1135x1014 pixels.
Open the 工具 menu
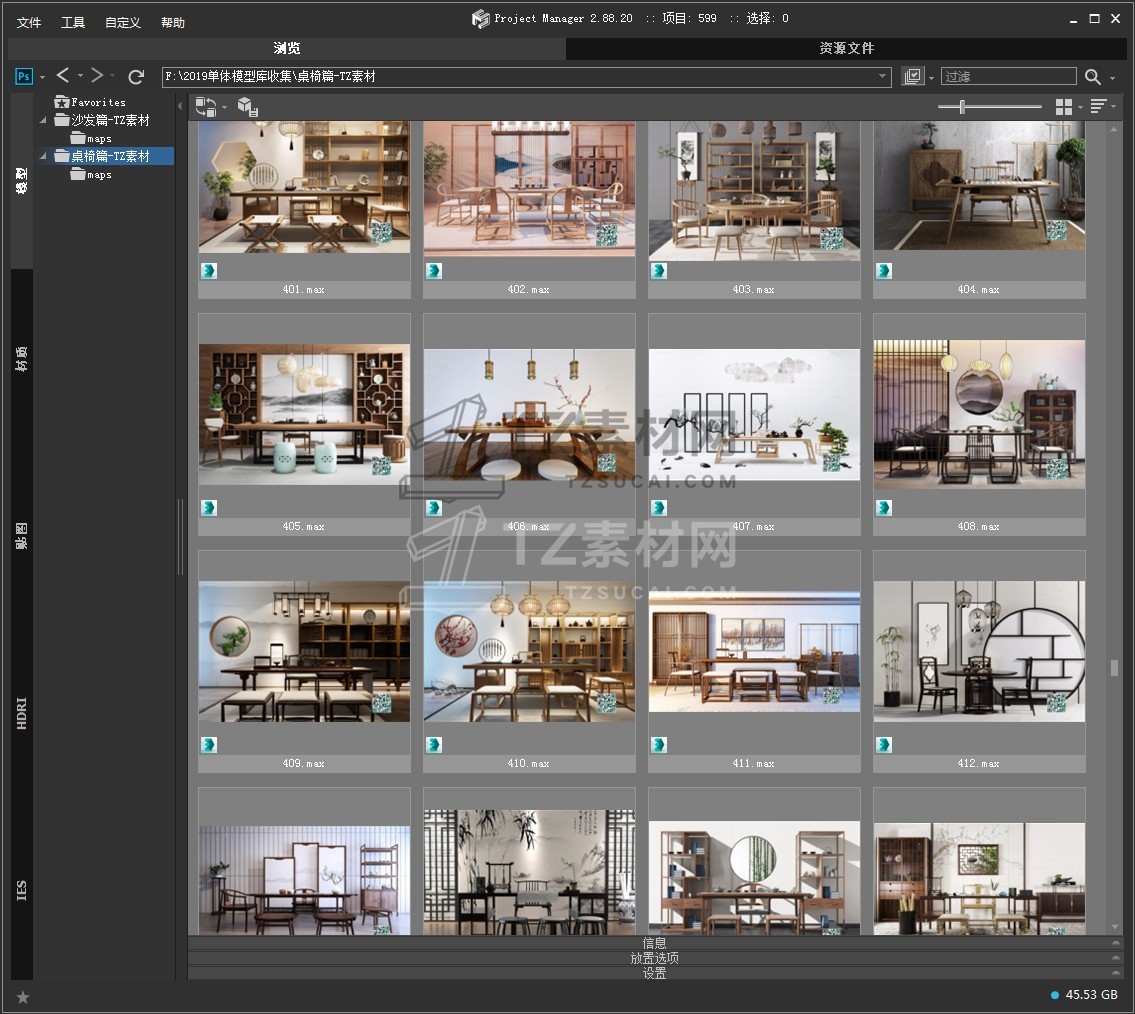coord(73,22)
